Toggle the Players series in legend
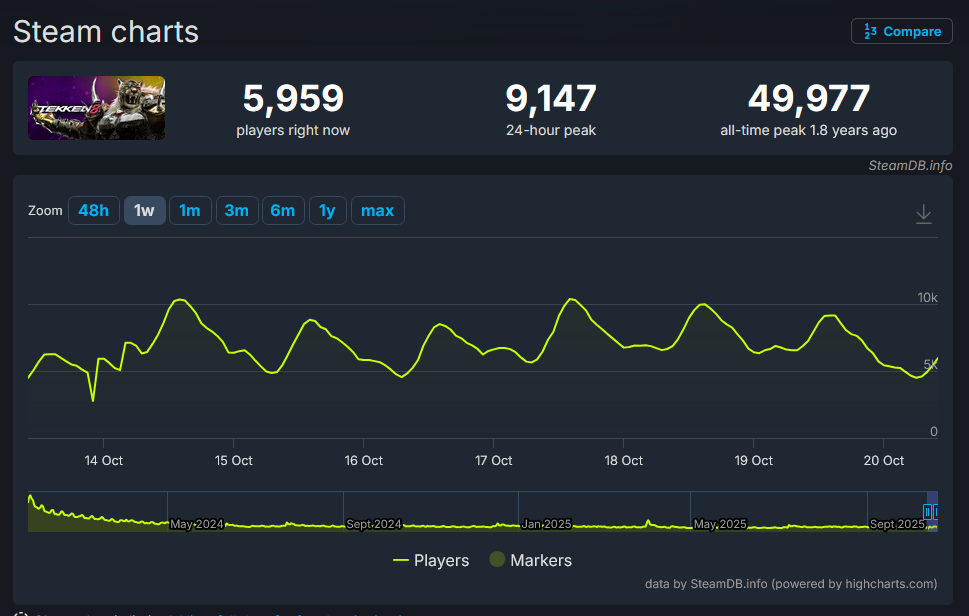 click(431, 560)
